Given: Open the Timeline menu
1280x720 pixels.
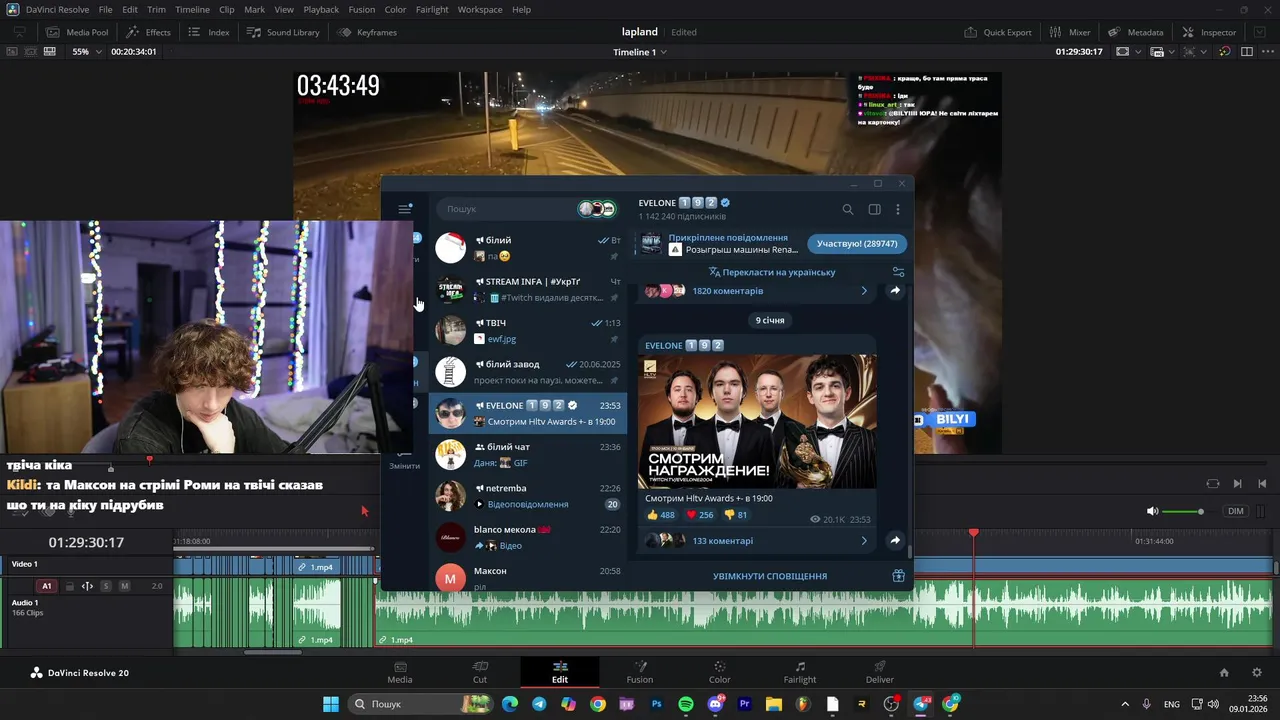Looking at the screenshot, I should click(192, 9).
